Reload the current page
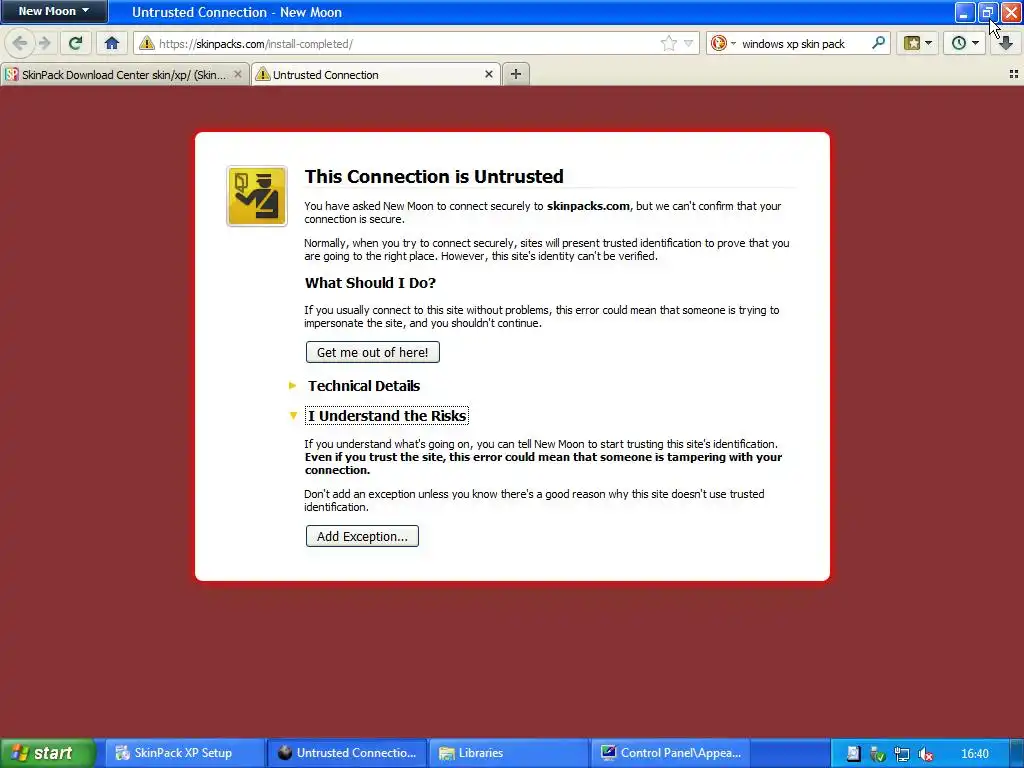Image resolution: width=1024 pixels, height=768 pixels. tap(76, 44)
